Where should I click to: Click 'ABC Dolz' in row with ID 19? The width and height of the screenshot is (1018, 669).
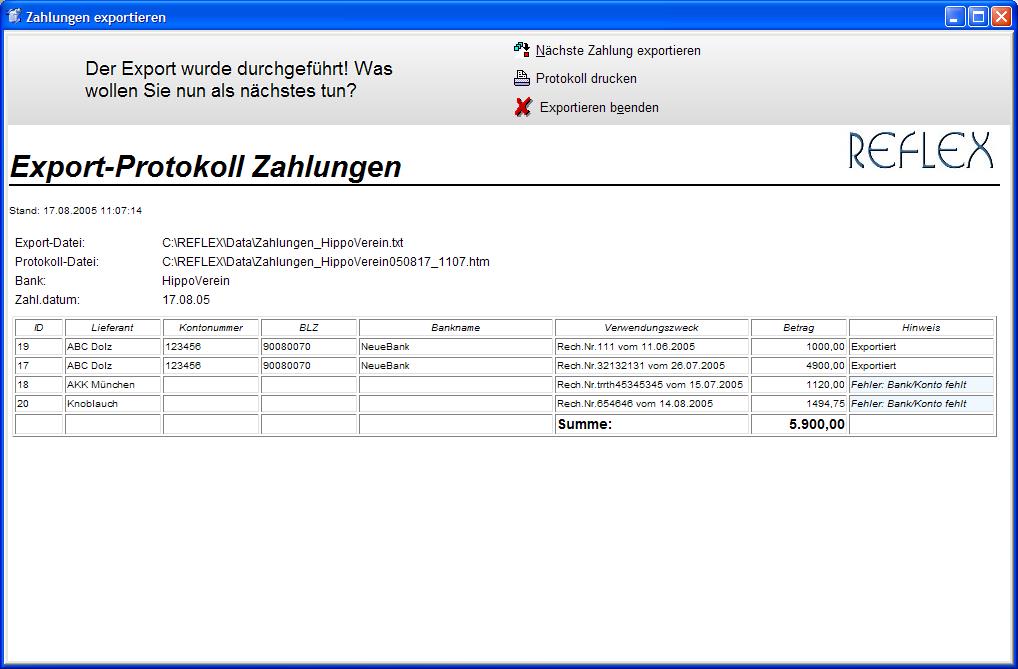point(113,347)
